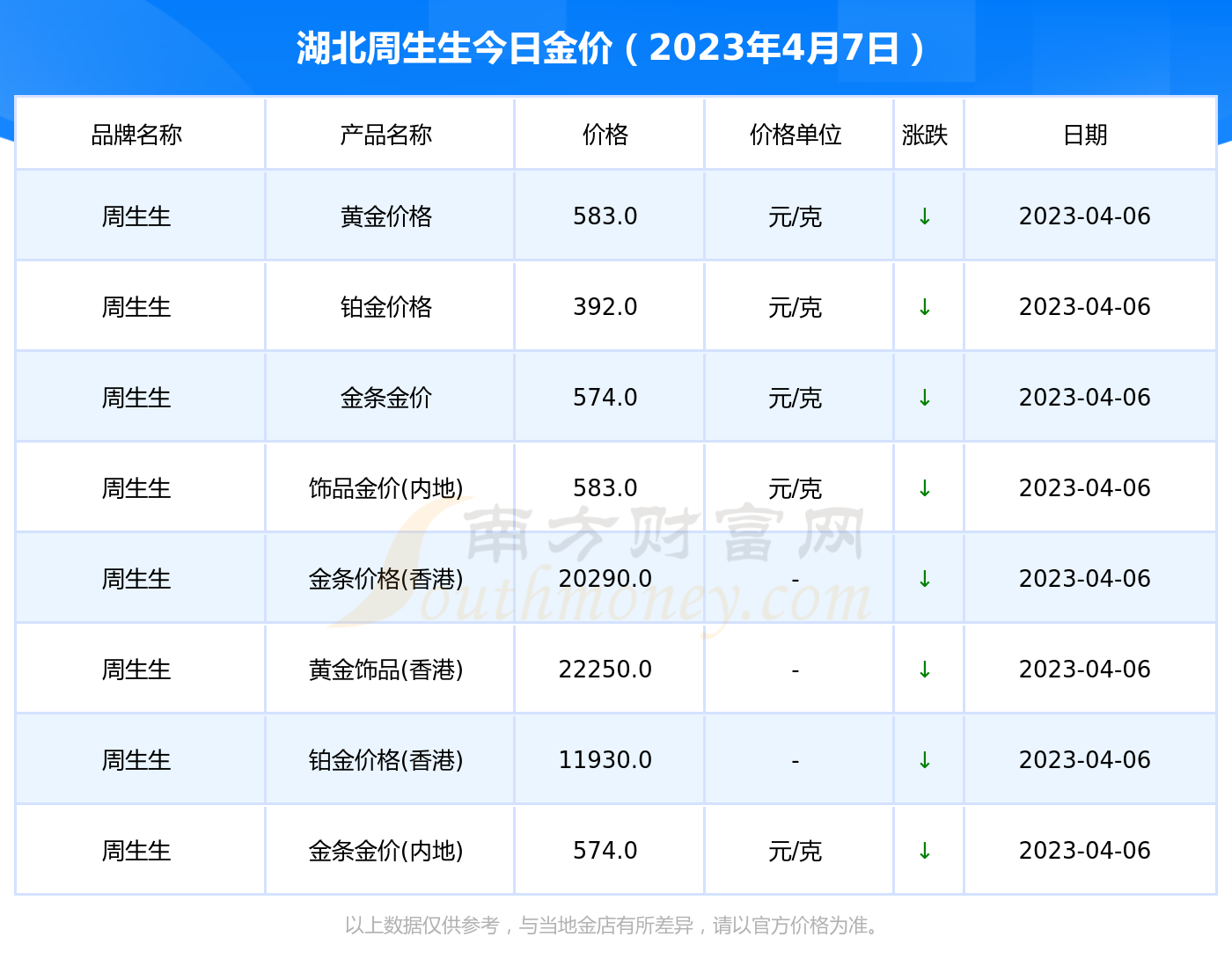Click date 2023-04-06 in the 黄金价格 row

coord(1085,216)
